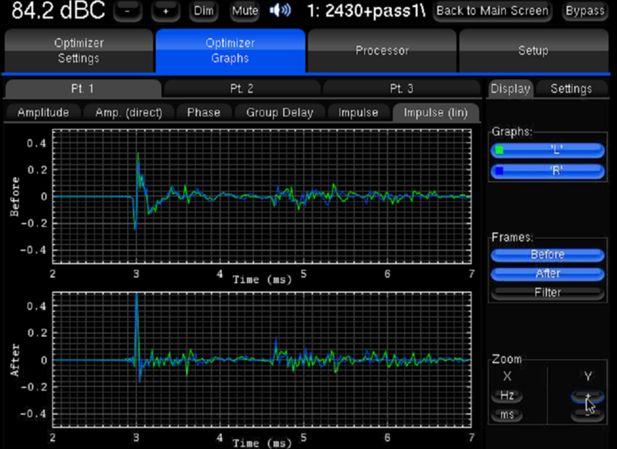Image resolution: width=617 pixels, height=449 pixels.
Task: Show the Group Delay graph
Action: pos(278,112)
